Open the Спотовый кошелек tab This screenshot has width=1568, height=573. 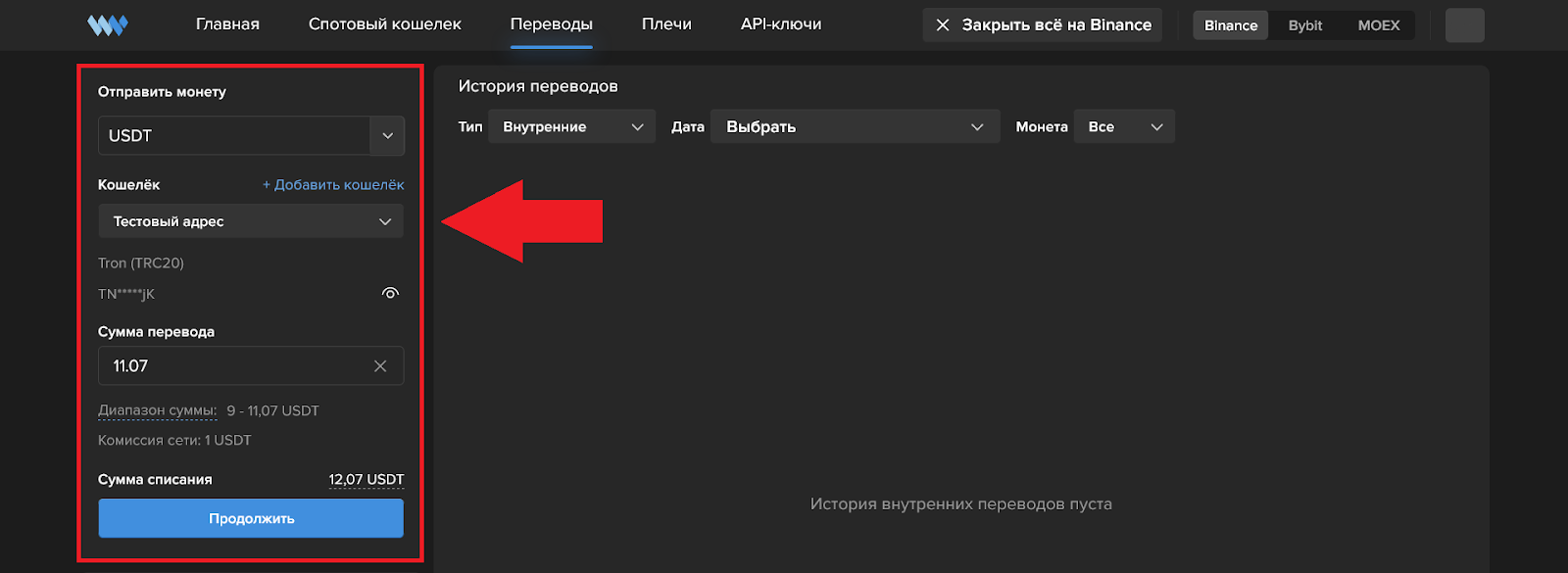click(x=384, y=24)
